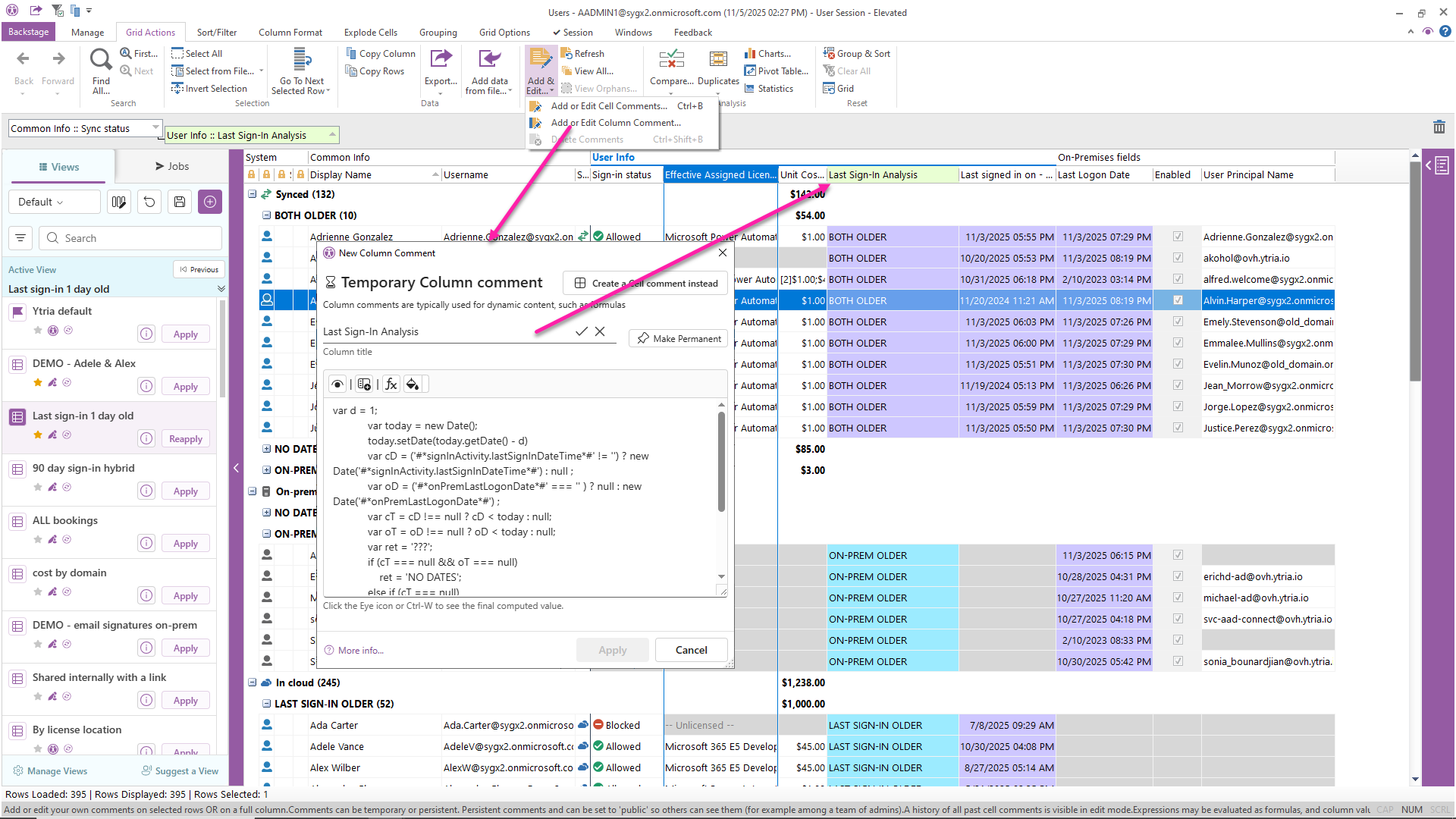Collapse the Synced (132) group
This screenshot has width=1456, height=819.
253,194
